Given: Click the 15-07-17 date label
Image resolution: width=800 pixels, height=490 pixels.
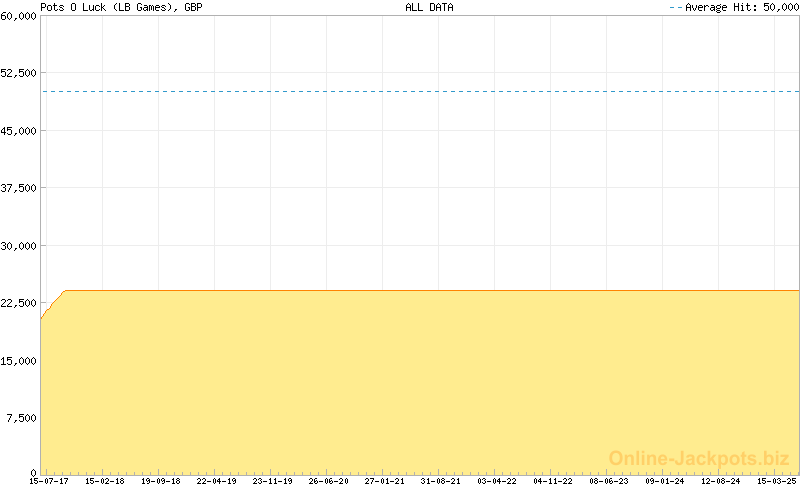Looking at the screenshot, I should (48, 481).
